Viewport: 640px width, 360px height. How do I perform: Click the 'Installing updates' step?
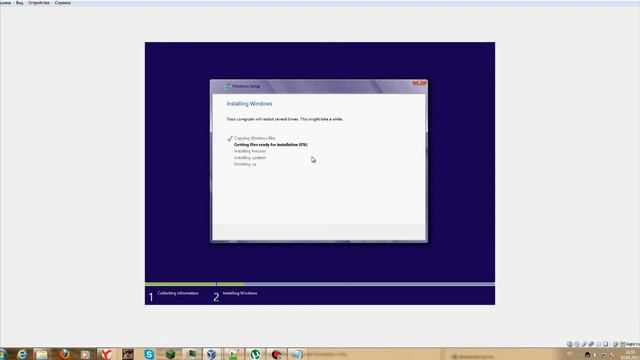pyautogui.click(x=250, y=158)
